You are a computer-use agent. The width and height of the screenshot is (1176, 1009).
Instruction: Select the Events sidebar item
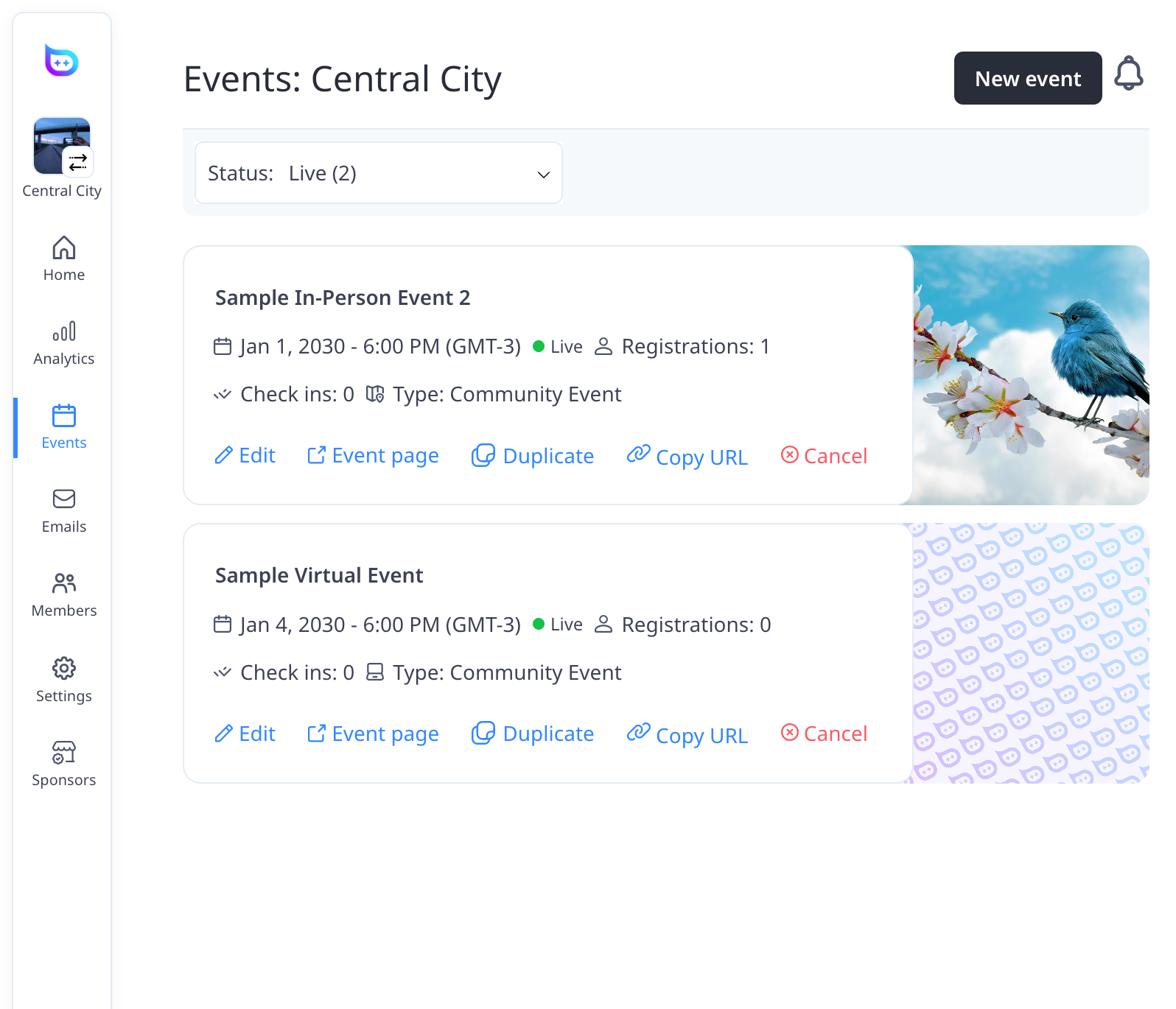pyautogui.click(x=64, y=426)
